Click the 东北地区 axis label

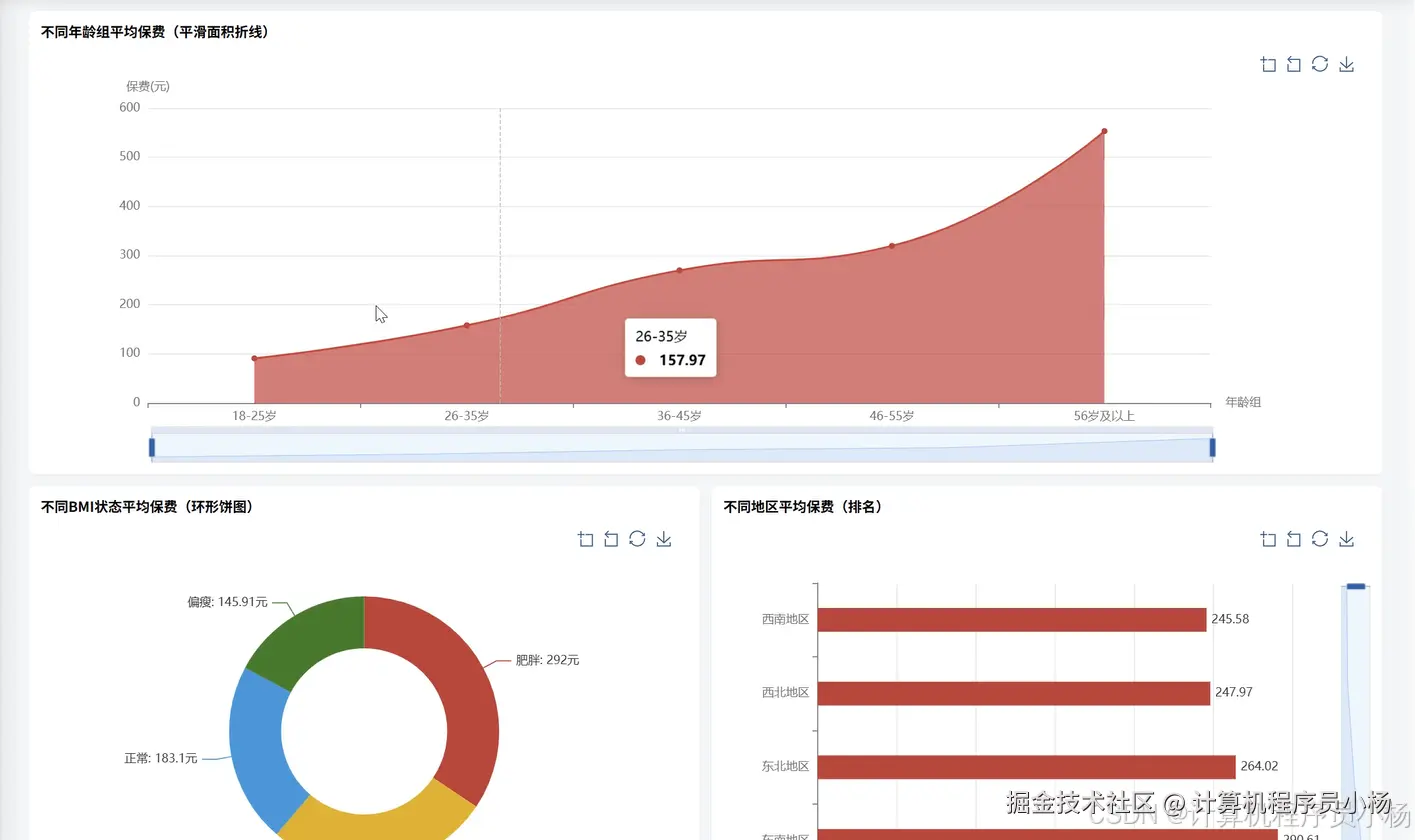tap(785, 767)
